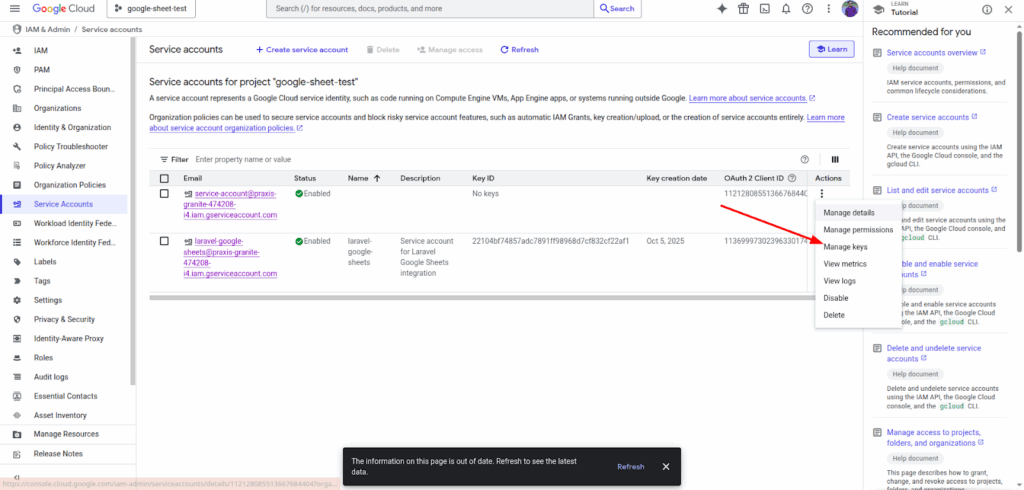This screenshot has height=490, width=1024.
Task: Click the column display options icon
Action: tap(834, 159)
